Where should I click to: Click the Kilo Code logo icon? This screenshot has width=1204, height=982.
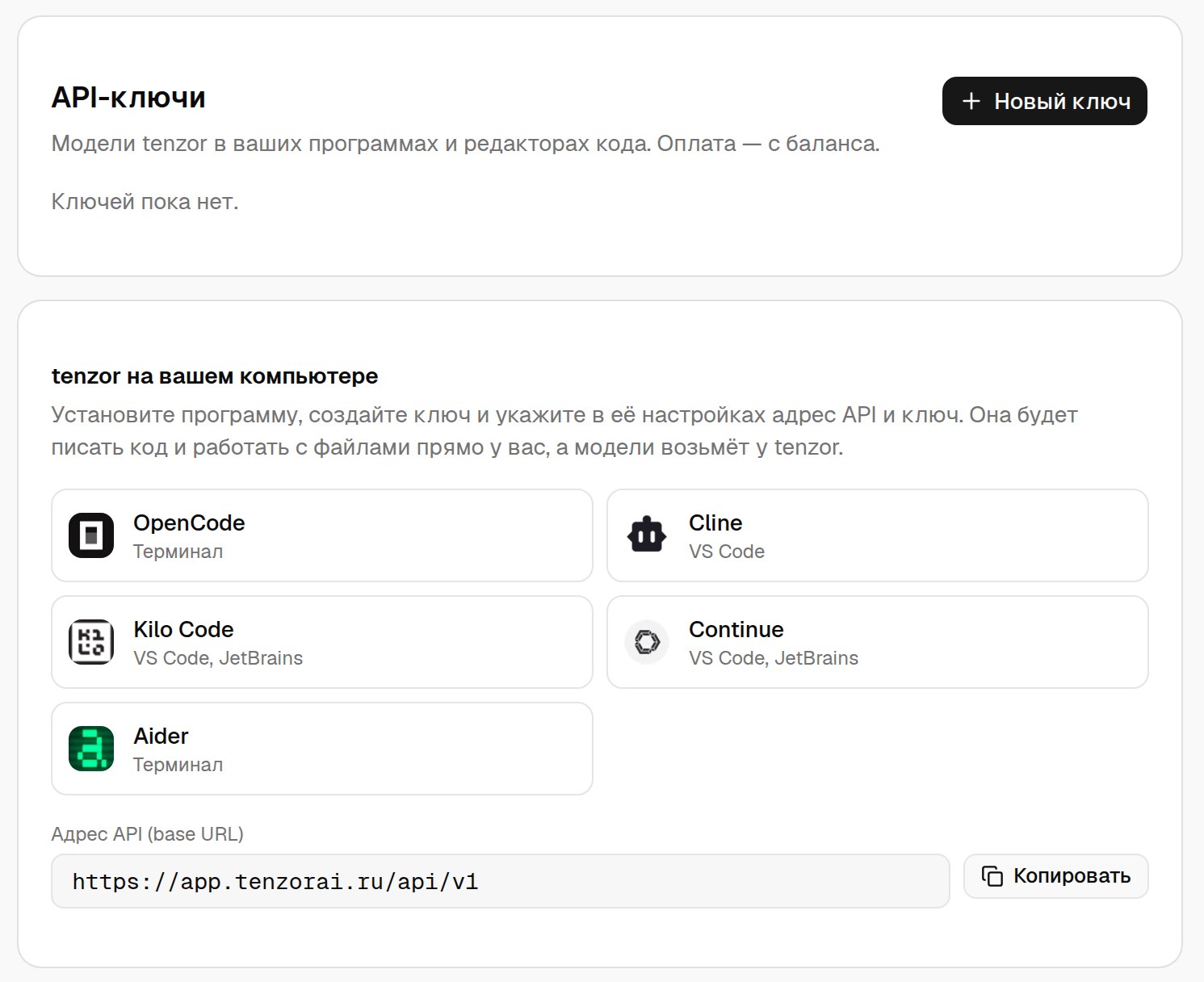coord(91,642)
